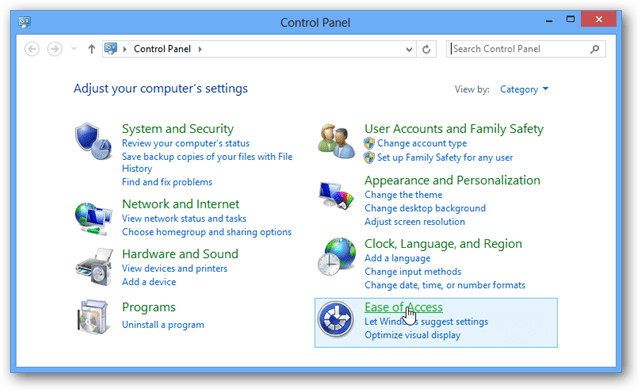The width and height of the screenshot is (640, 391).
Task: Click Optimize visual display
Action: click(412, 335)
